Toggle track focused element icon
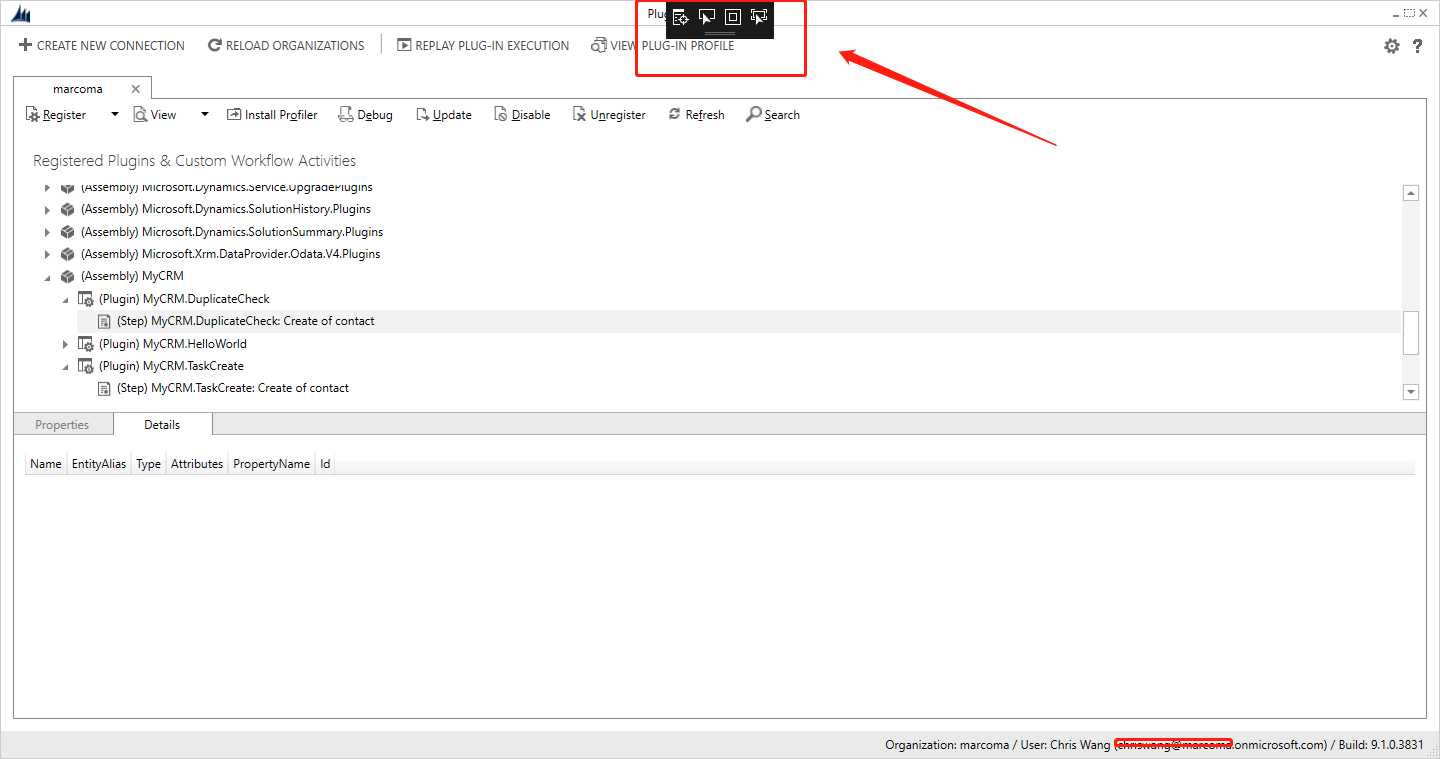1440x759 pixels. pyautogui.click(x=759, y=17)
